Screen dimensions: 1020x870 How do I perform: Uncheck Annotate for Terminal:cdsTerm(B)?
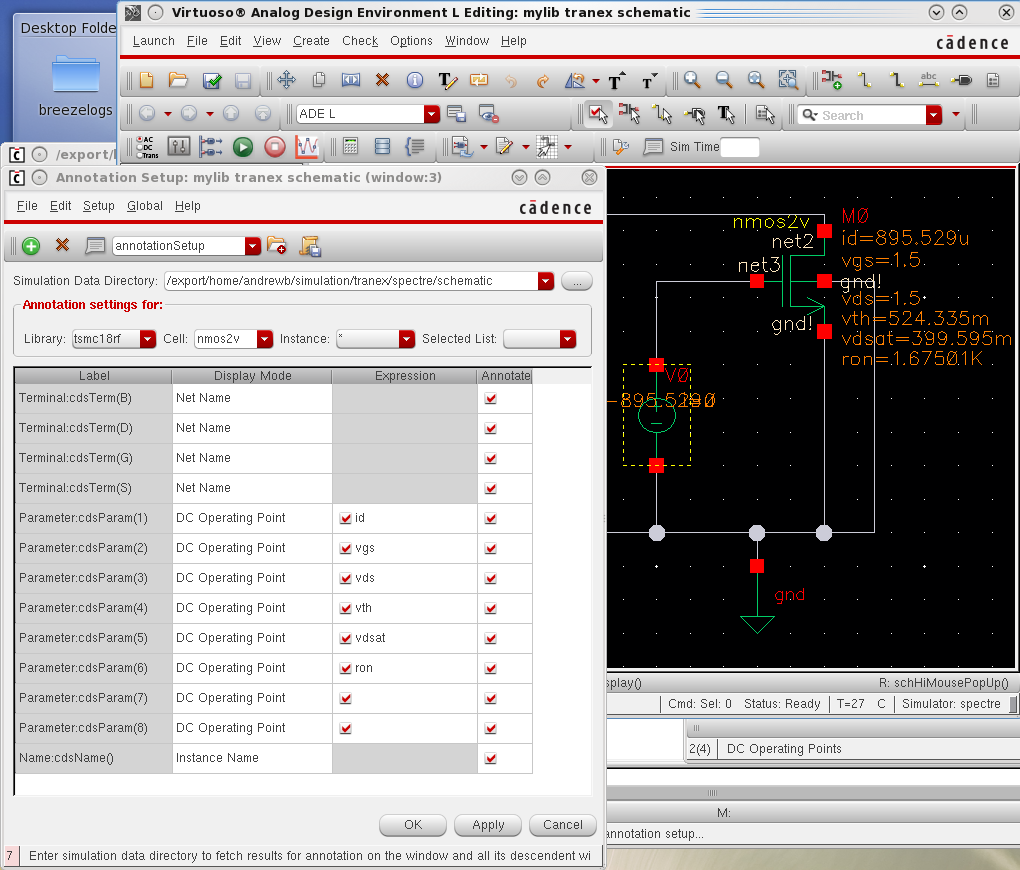tap(490, 398)
